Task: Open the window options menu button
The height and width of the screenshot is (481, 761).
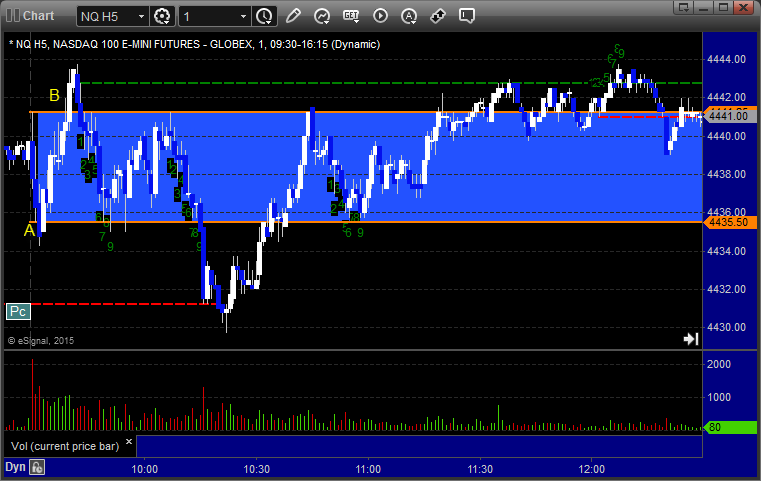Action: point(684,7)
